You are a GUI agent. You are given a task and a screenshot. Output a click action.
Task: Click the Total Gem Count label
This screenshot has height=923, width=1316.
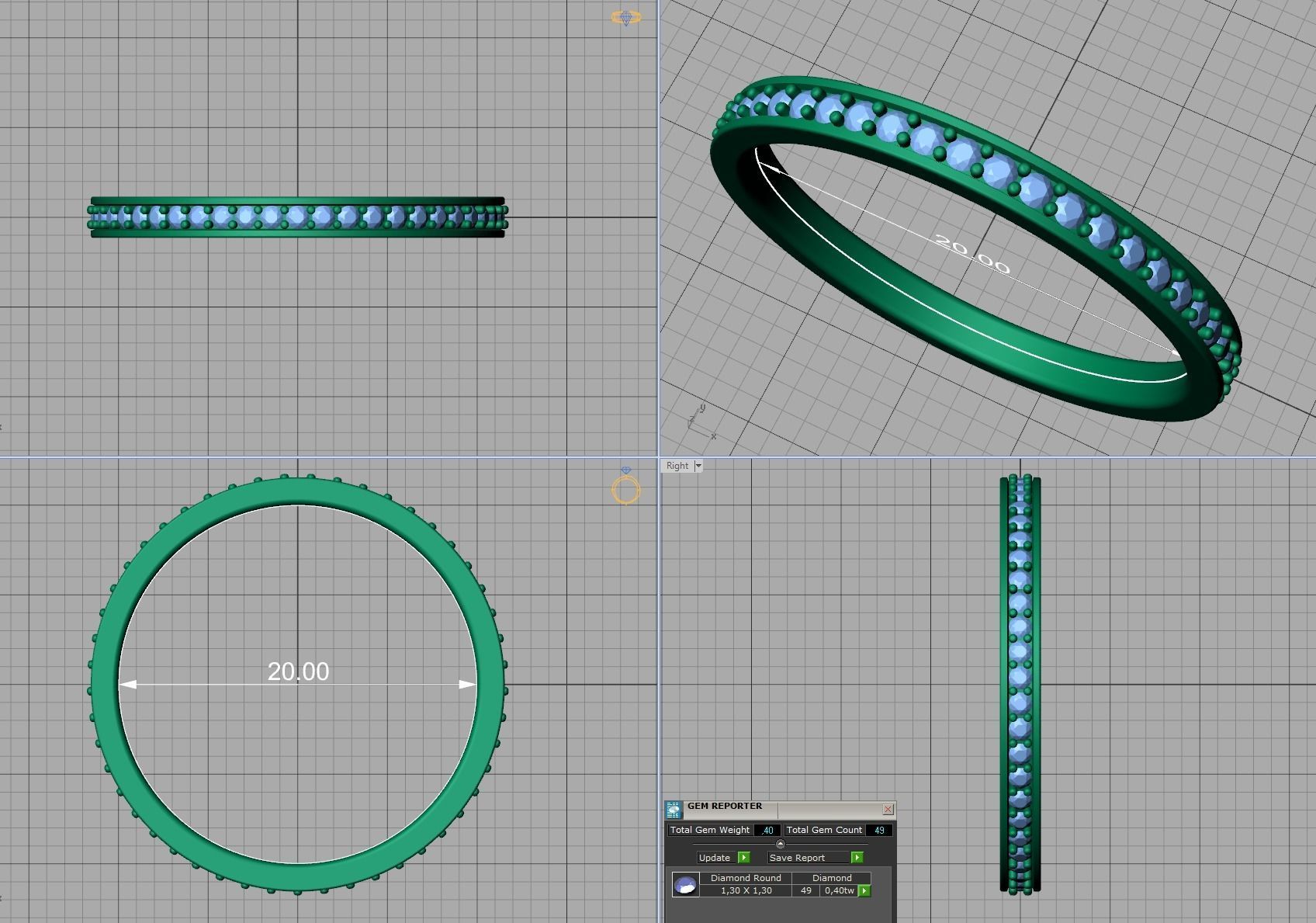(824, 830)
